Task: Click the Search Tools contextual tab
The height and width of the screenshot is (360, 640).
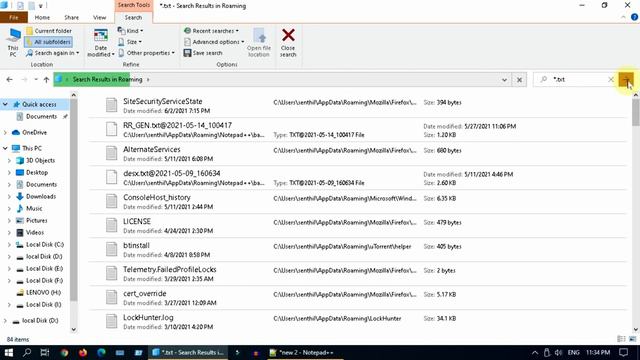Action: point(134,5)
